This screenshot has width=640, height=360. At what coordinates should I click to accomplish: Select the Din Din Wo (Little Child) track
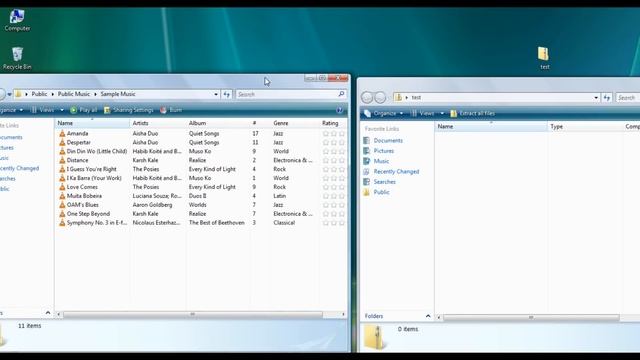97,151
